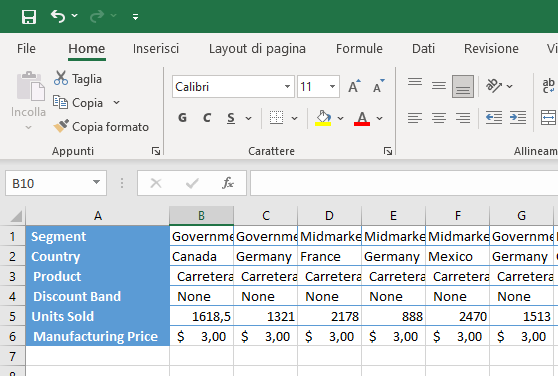Apply cell borders icon
Image resolution: width=558 pixels, height=376 pixels.
pyautogui.click(x=277, y=118)
